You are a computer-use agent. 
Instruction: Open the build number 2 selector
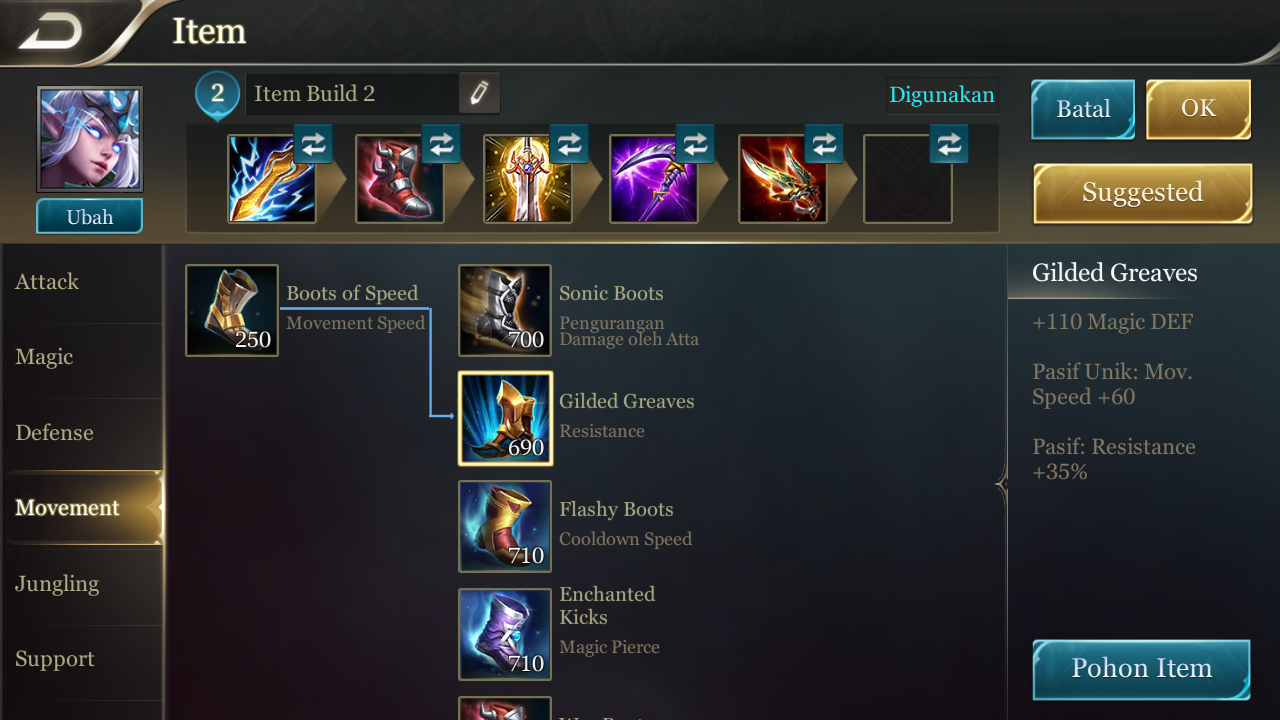(217, 96)
